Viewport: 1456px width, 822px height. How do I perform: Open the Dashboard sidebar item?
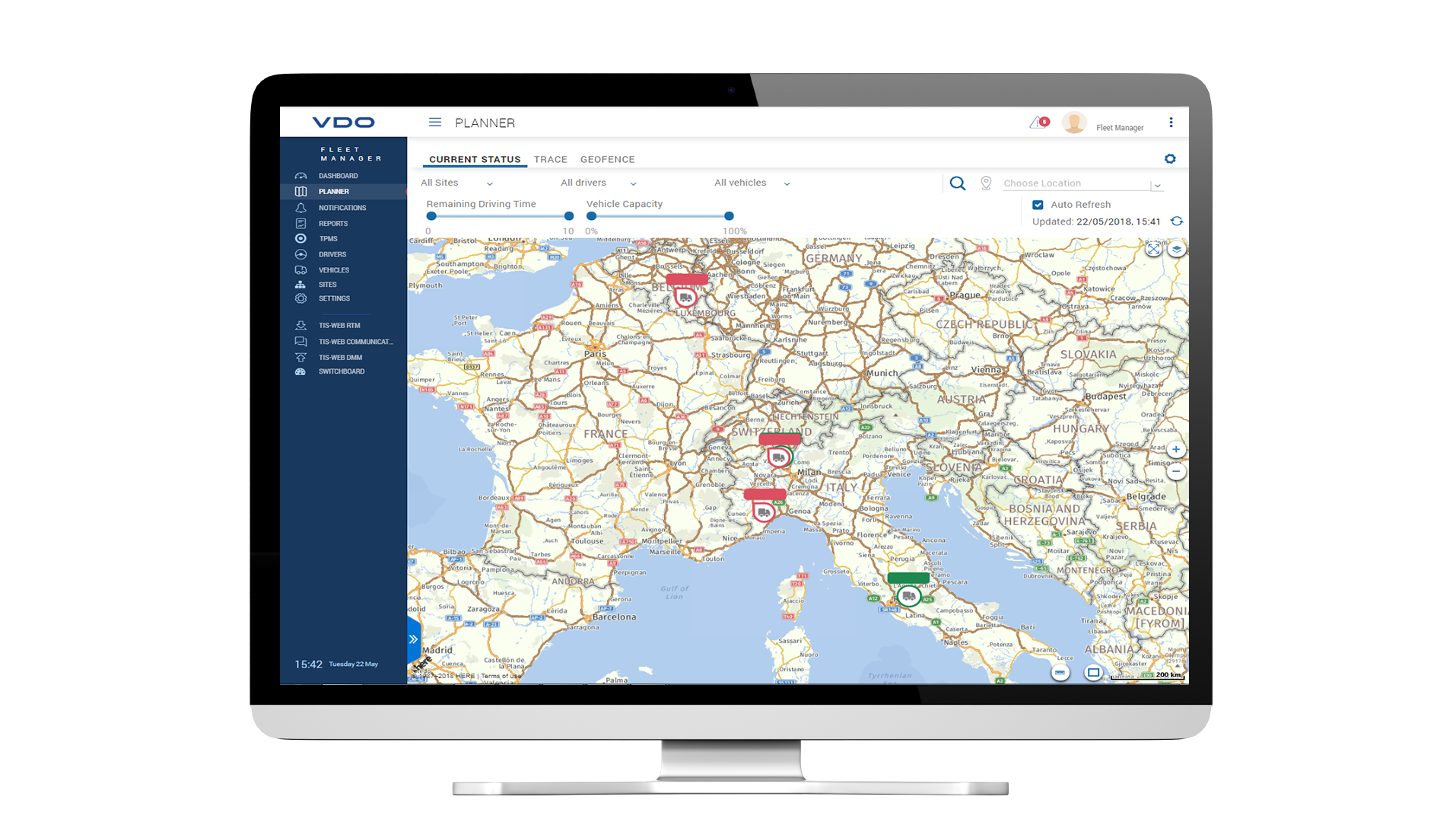coord(338,176)
